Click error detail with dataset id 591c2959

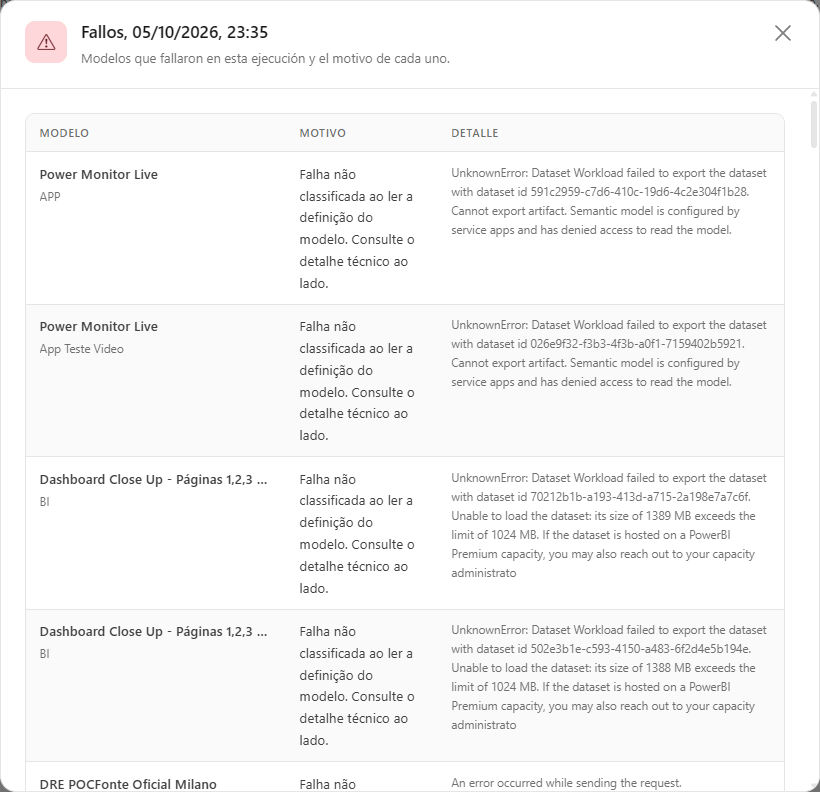[x=609, y=201]
